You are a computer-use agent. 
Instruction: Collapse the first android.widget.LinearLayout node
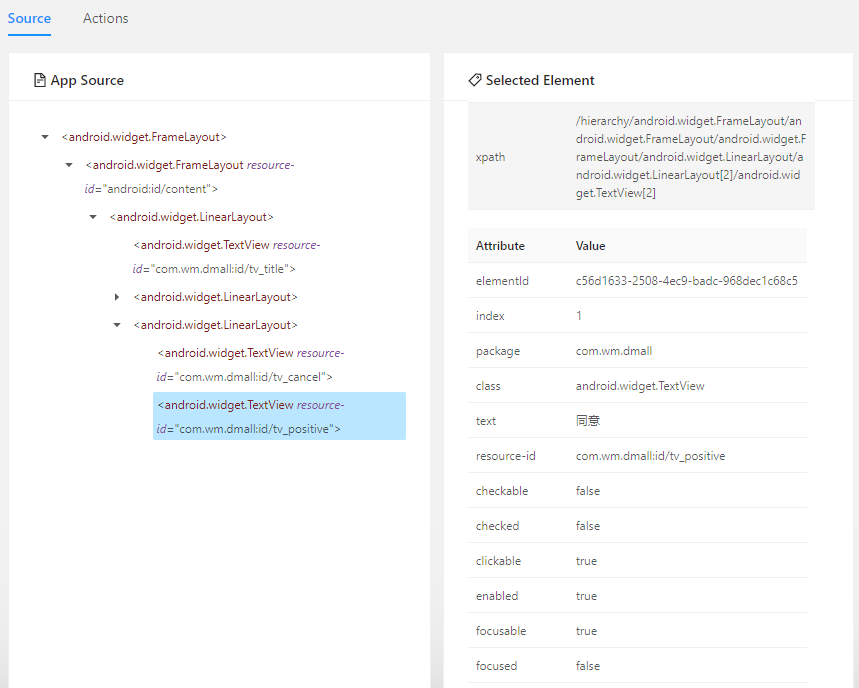coord(93,217)
